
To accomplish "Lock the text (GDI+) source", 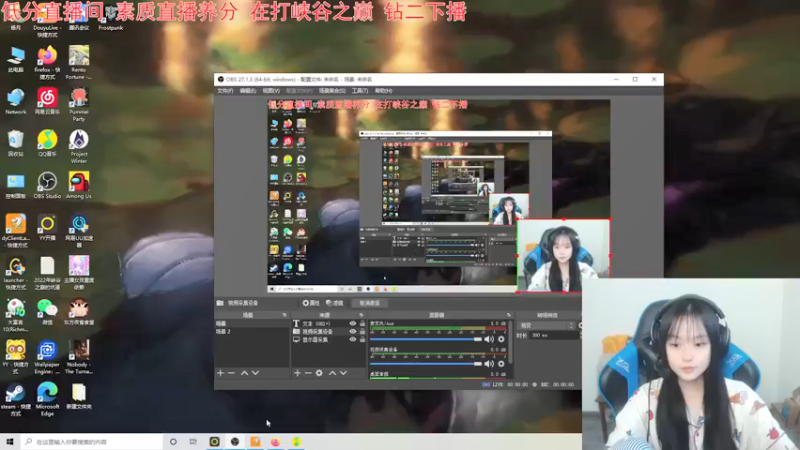I will coord(362,323).
